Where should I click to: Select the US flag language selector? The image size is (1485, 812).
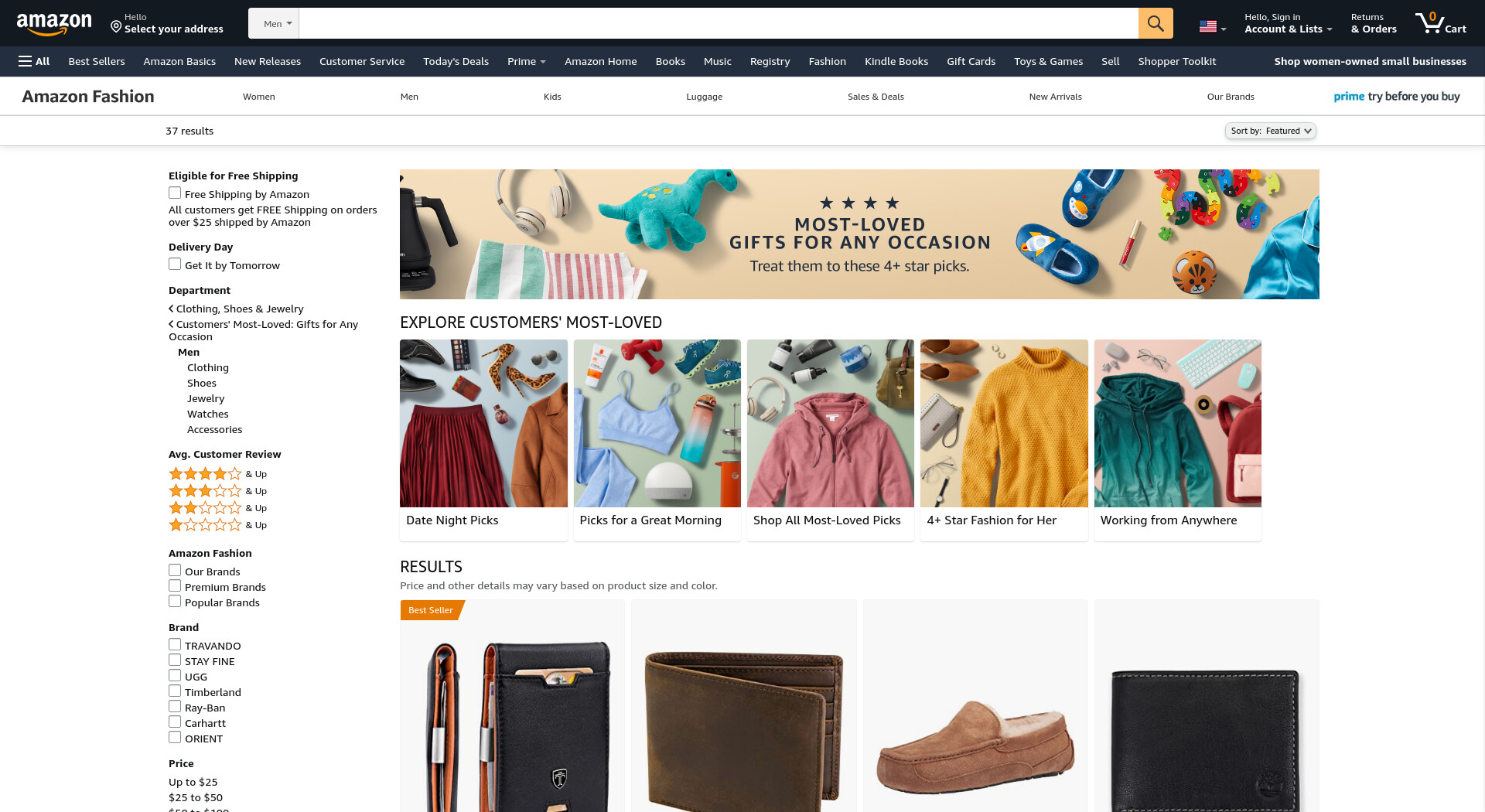point(1212,26)
